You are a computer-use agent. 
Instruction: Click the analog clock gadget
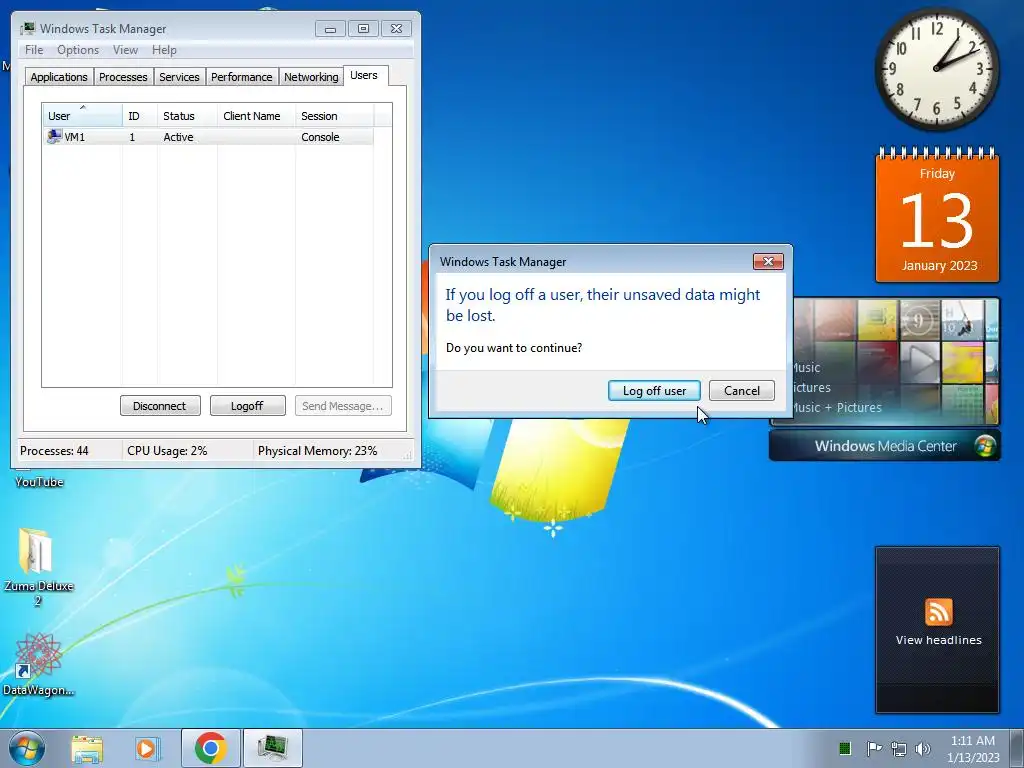pyautogui.click(x=936, y=69)
